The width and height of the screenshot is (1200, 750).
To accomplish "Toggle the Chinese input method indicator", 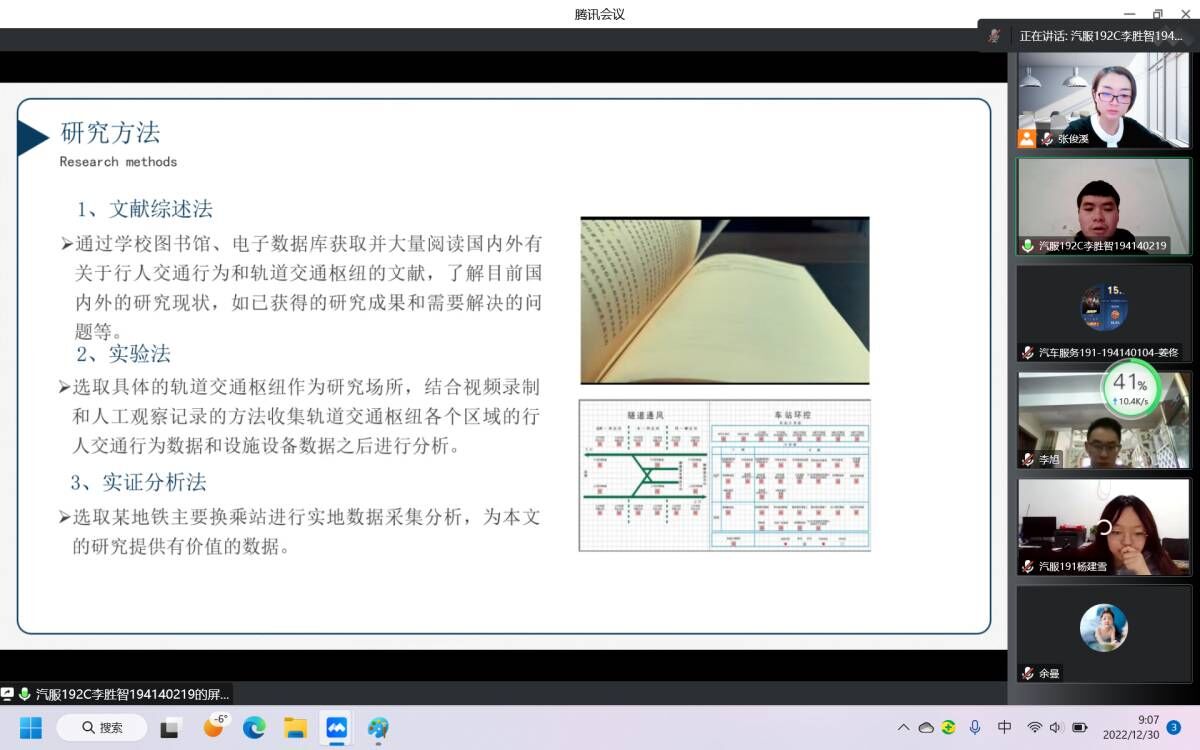I will [x=1004, y=727].
